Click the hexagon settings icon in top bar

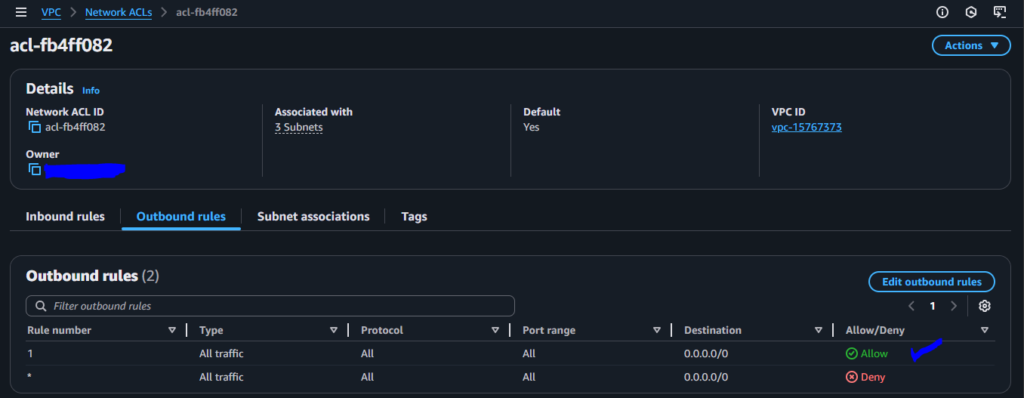[971, 12]
